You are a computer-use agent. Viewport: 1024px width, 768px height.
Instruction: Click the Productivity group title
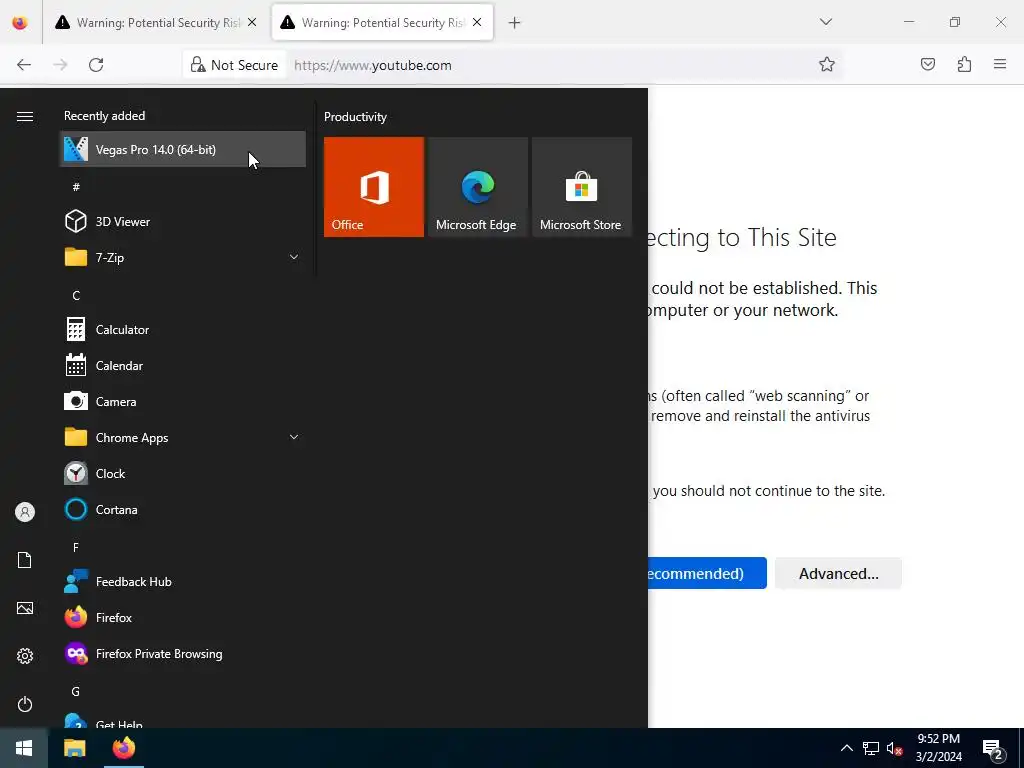click(355, 117)
